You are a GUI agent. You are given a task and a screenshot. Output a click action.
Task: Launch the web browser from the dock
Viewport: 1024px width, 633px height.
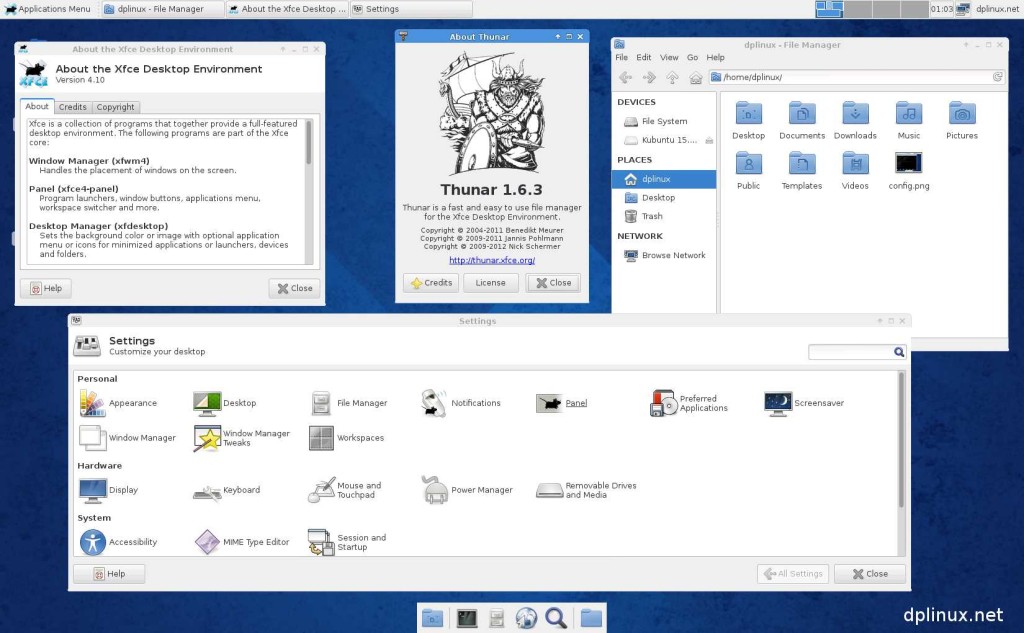pyautogui.click(x=526, y=617)
